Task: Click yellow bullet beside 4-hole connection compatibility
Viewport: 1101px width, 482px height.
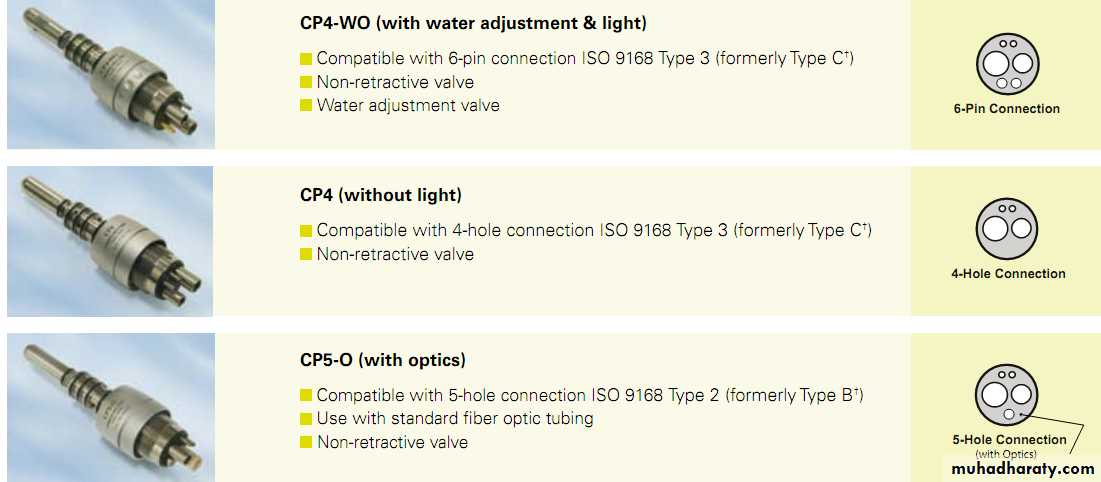Action: [x=306, y=231]
